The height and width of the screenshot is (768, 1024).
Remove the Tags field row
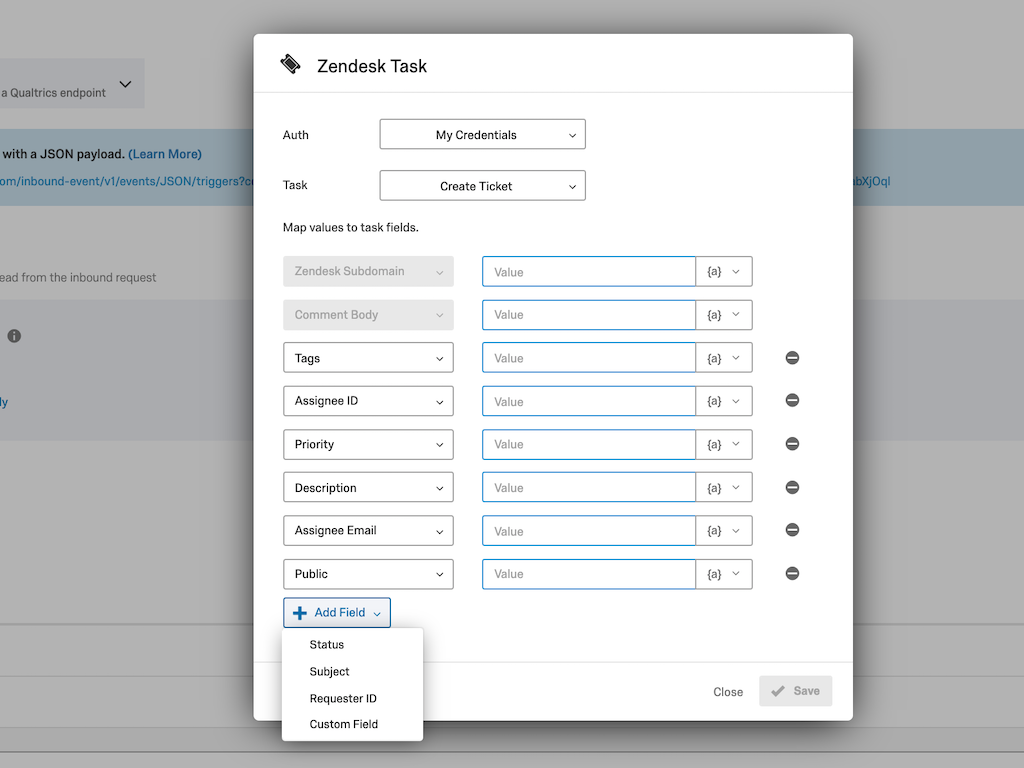(x=792, y=358)
